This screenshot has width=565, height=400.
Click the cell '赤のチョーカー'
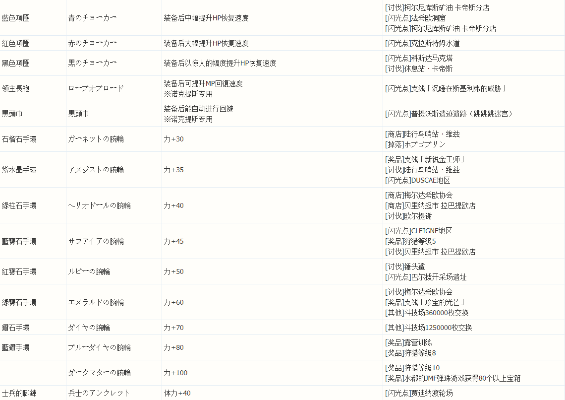(92, 43)
